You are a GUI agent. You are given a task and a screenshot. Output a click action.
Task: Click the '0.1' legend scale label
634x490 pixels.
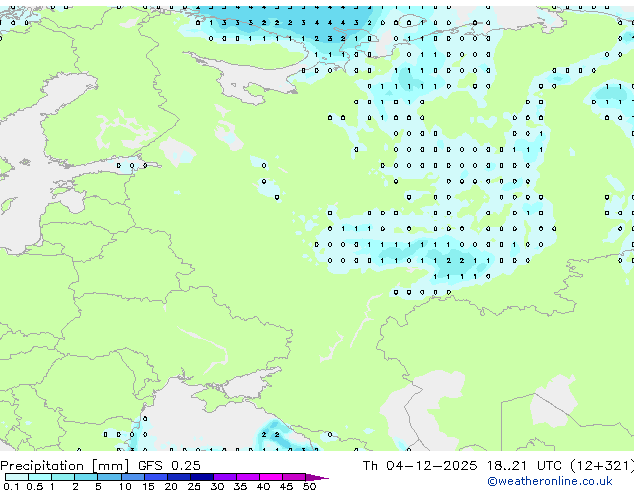11,486
